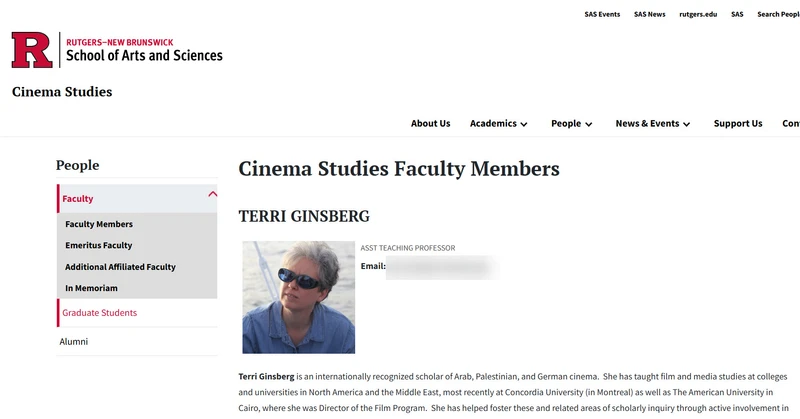
Task: Go to About Us page
Action: (x=431, y=124)
